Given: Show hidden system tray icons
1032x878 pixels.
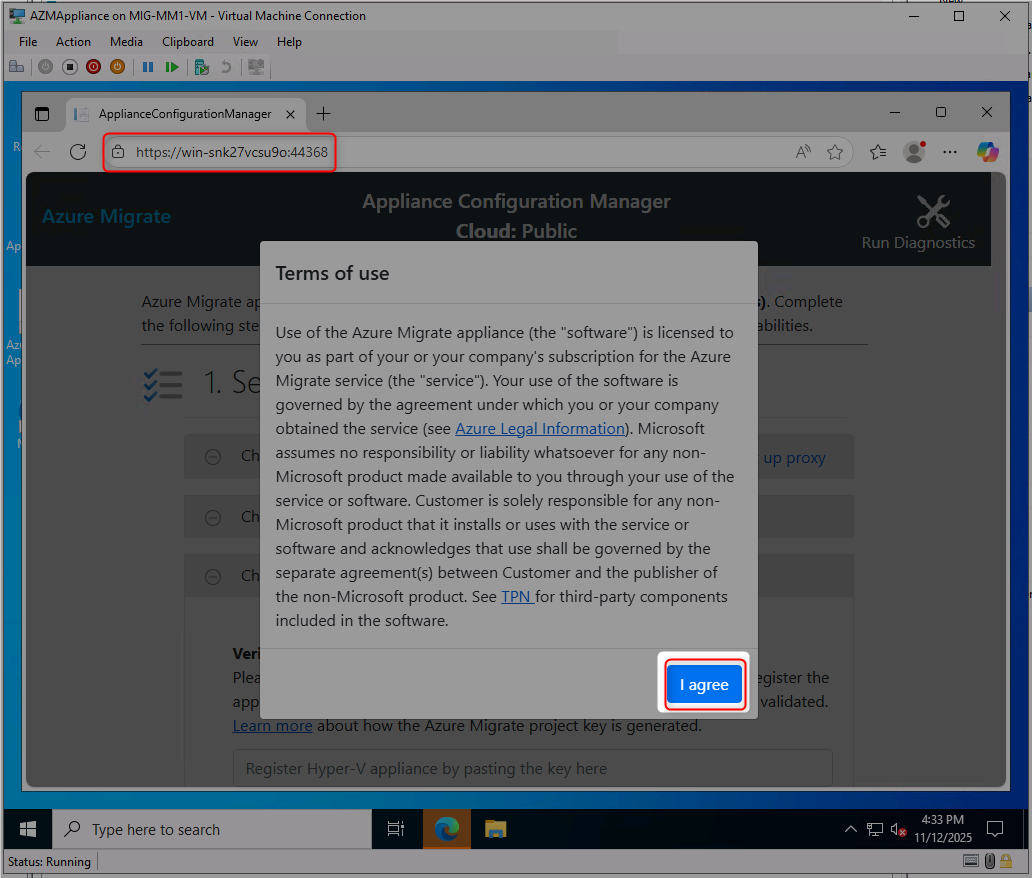Looking at the screenshot, I should click(x=850, y=829).
